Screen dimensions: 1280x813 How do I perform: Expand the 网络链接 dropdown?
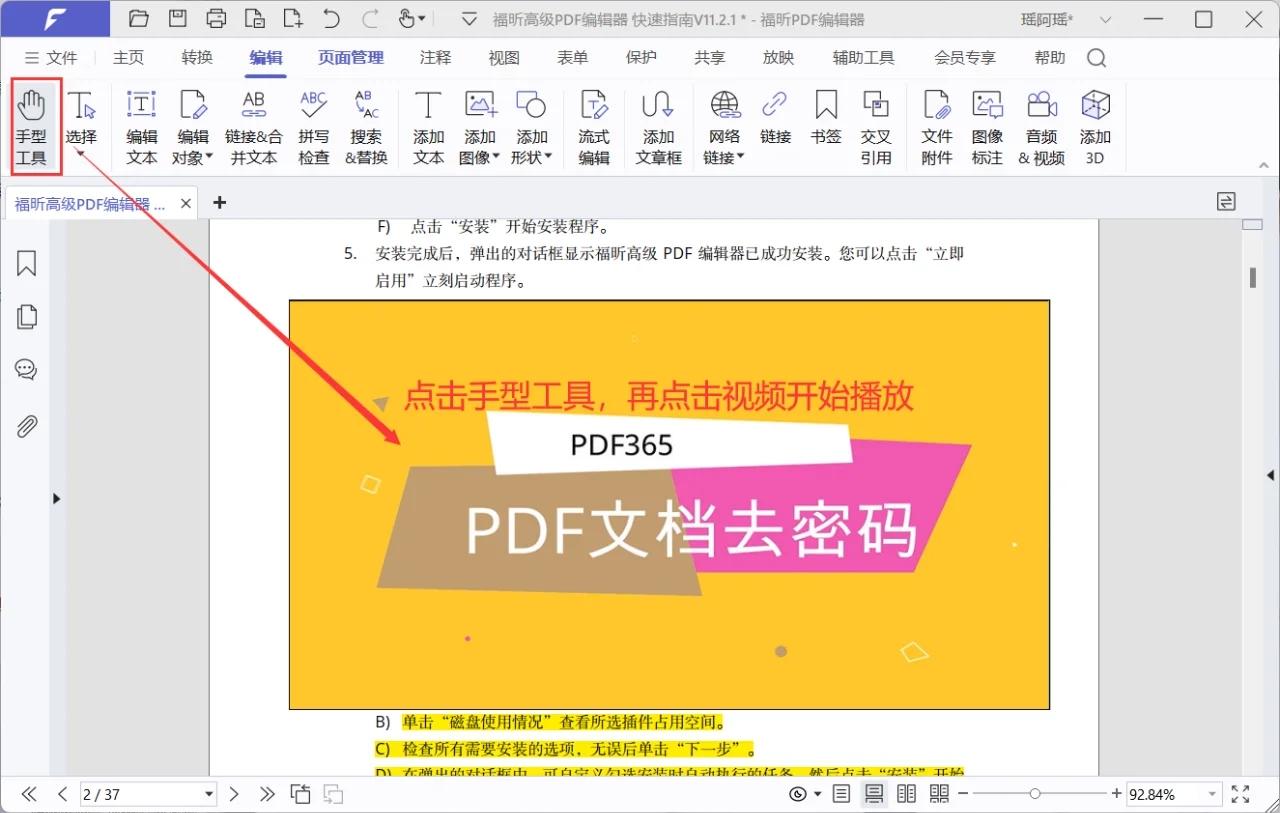click(x=741, y=157)
